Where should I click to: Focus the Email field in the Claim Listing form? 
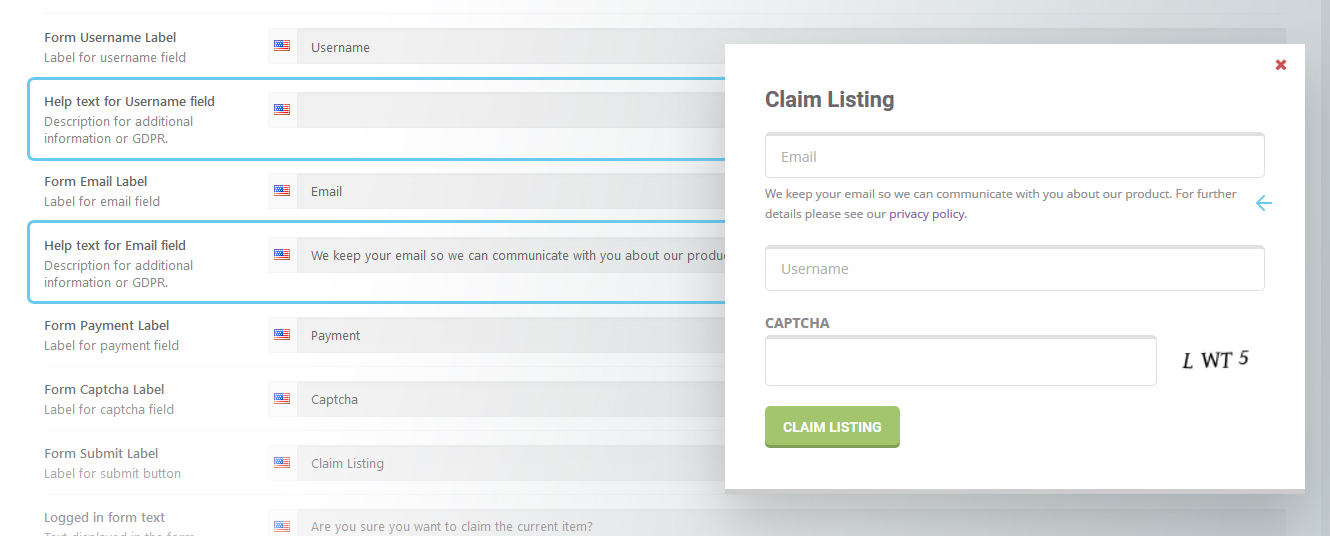point(1014,157)
